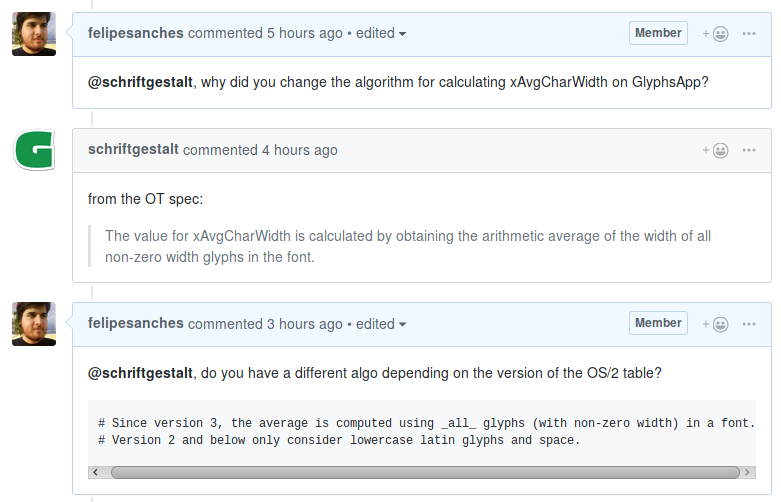The width and height of the screenshot is (781, 502).
Task: Open felipesanches username link in first comment
Action: point(135,33)
